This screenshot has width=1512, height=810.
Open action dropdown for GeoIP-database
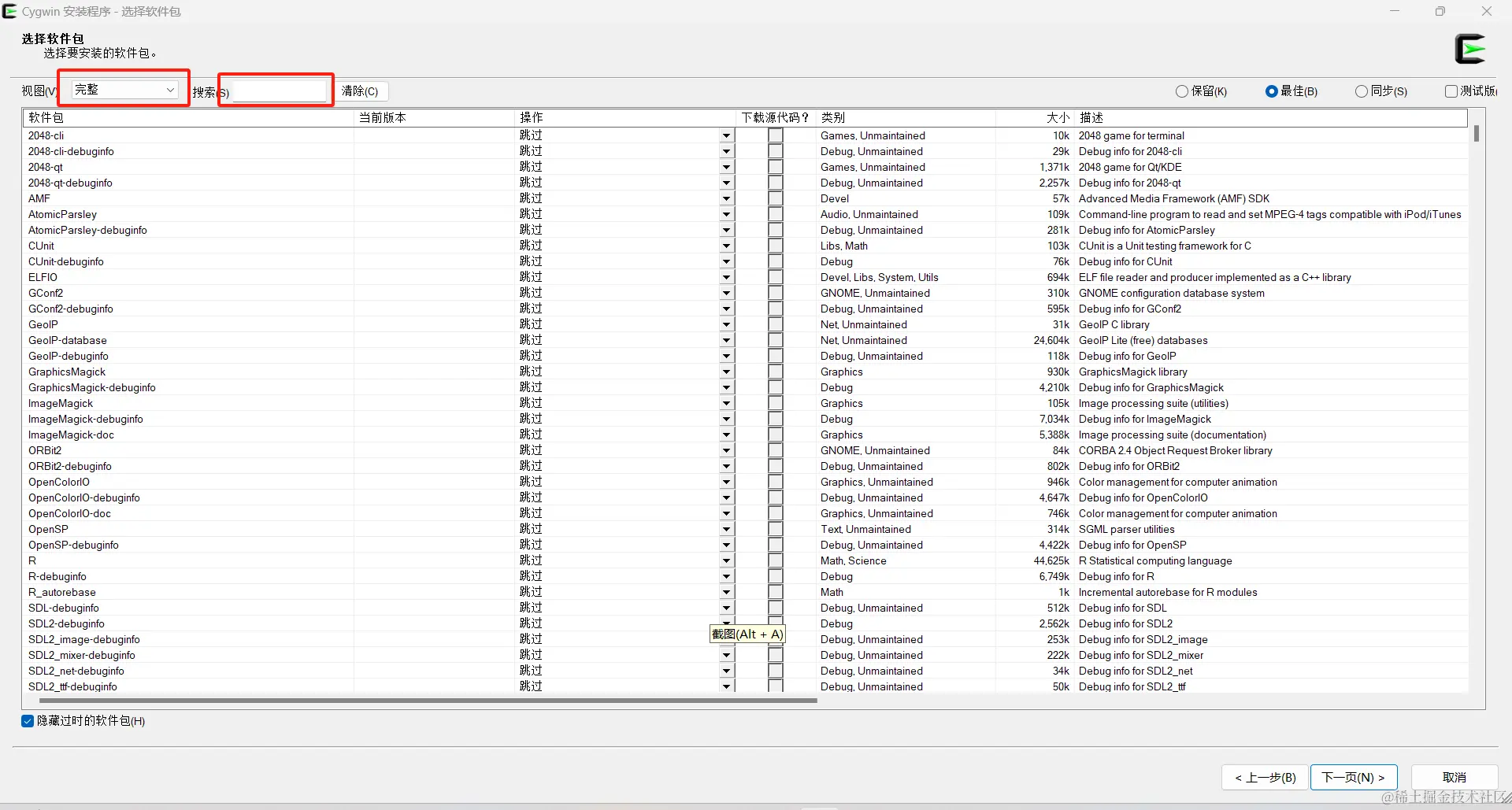726,341
